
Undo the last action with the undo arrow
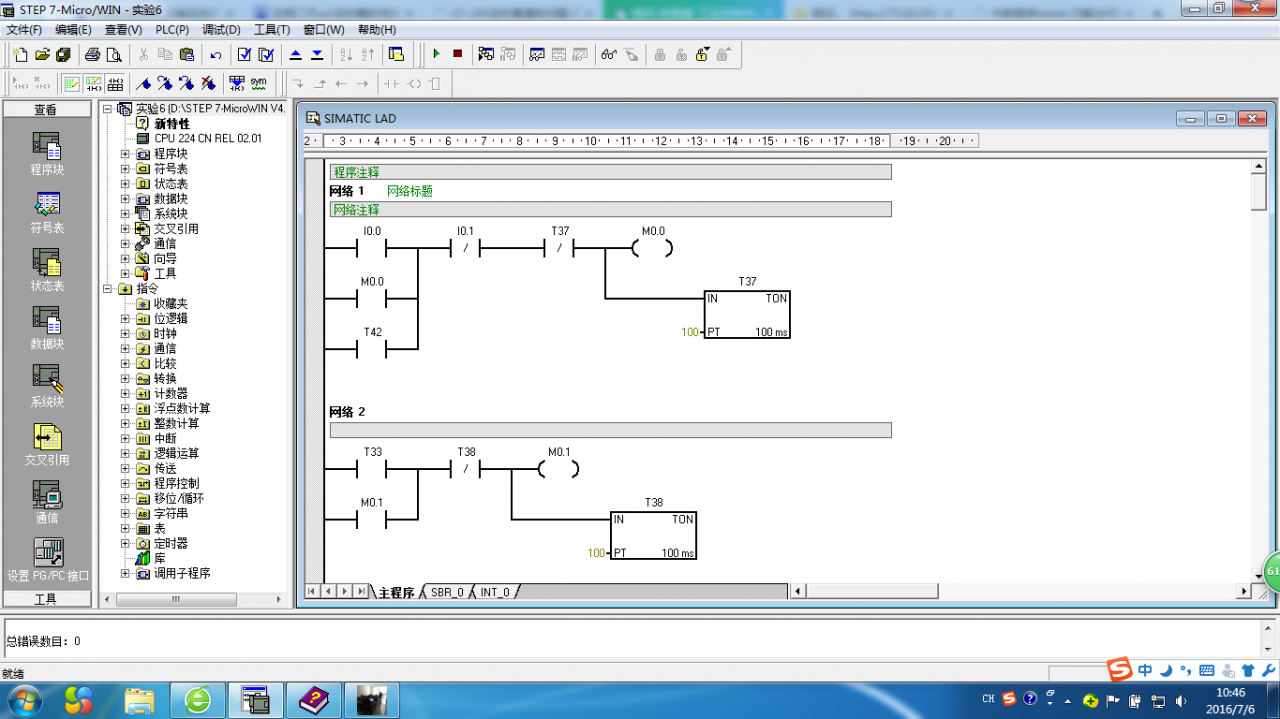(x=215, y=54)
